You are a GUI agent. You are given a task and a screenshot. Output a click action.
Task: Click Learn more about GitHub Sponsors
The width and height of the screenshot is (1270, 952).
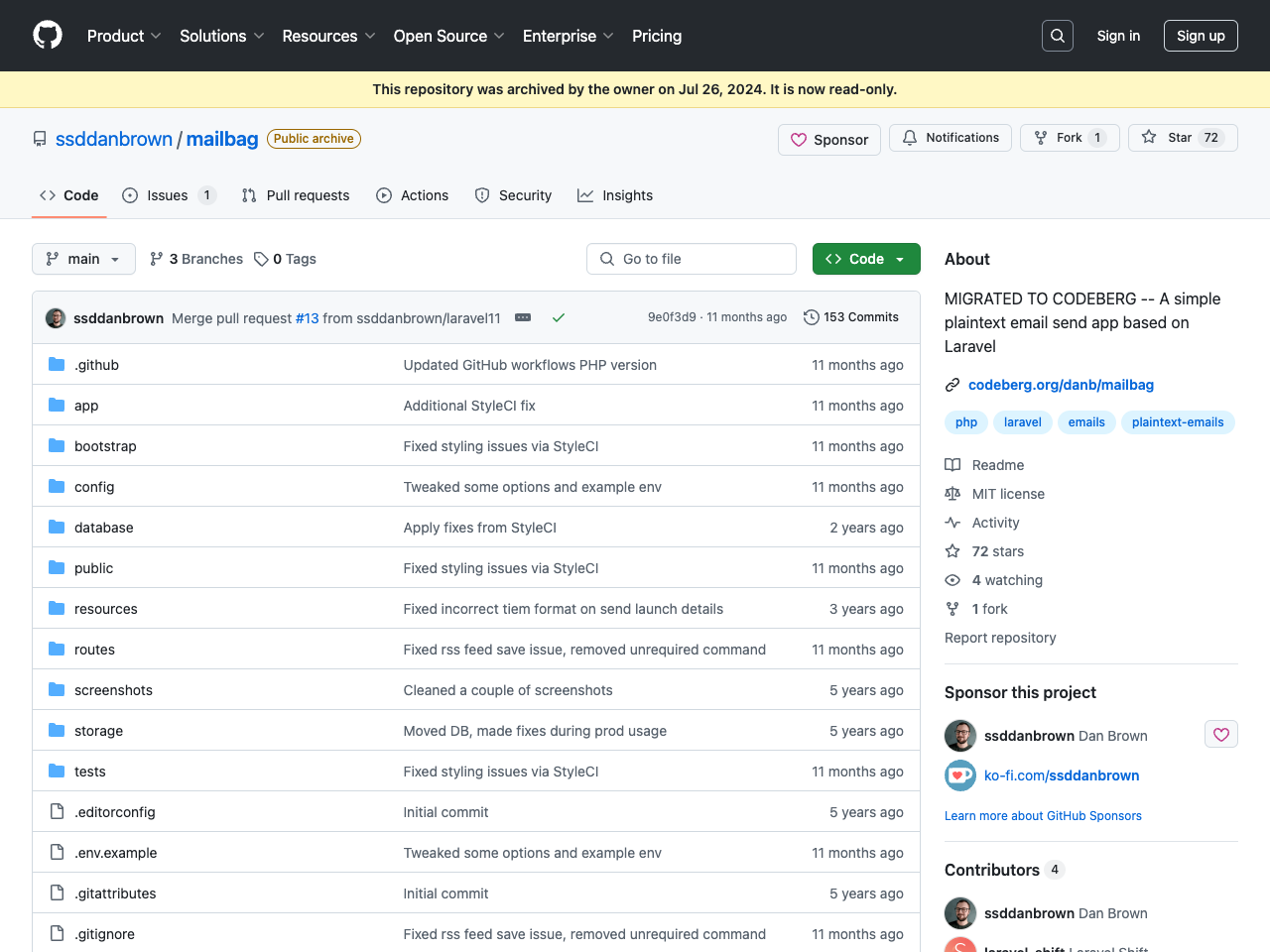(x=1043, y=816)
